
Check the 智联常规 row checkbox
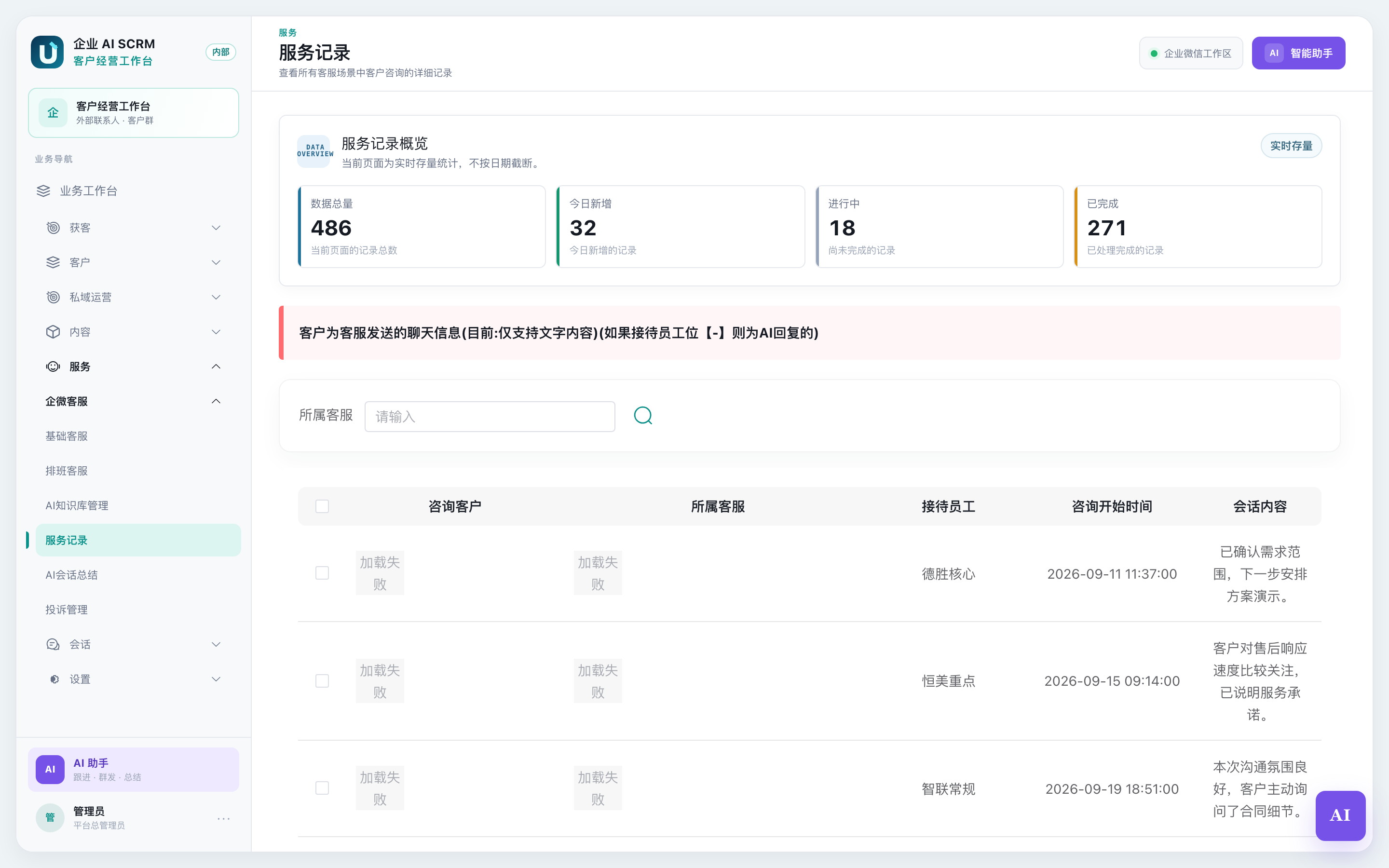tap(322, 788)
